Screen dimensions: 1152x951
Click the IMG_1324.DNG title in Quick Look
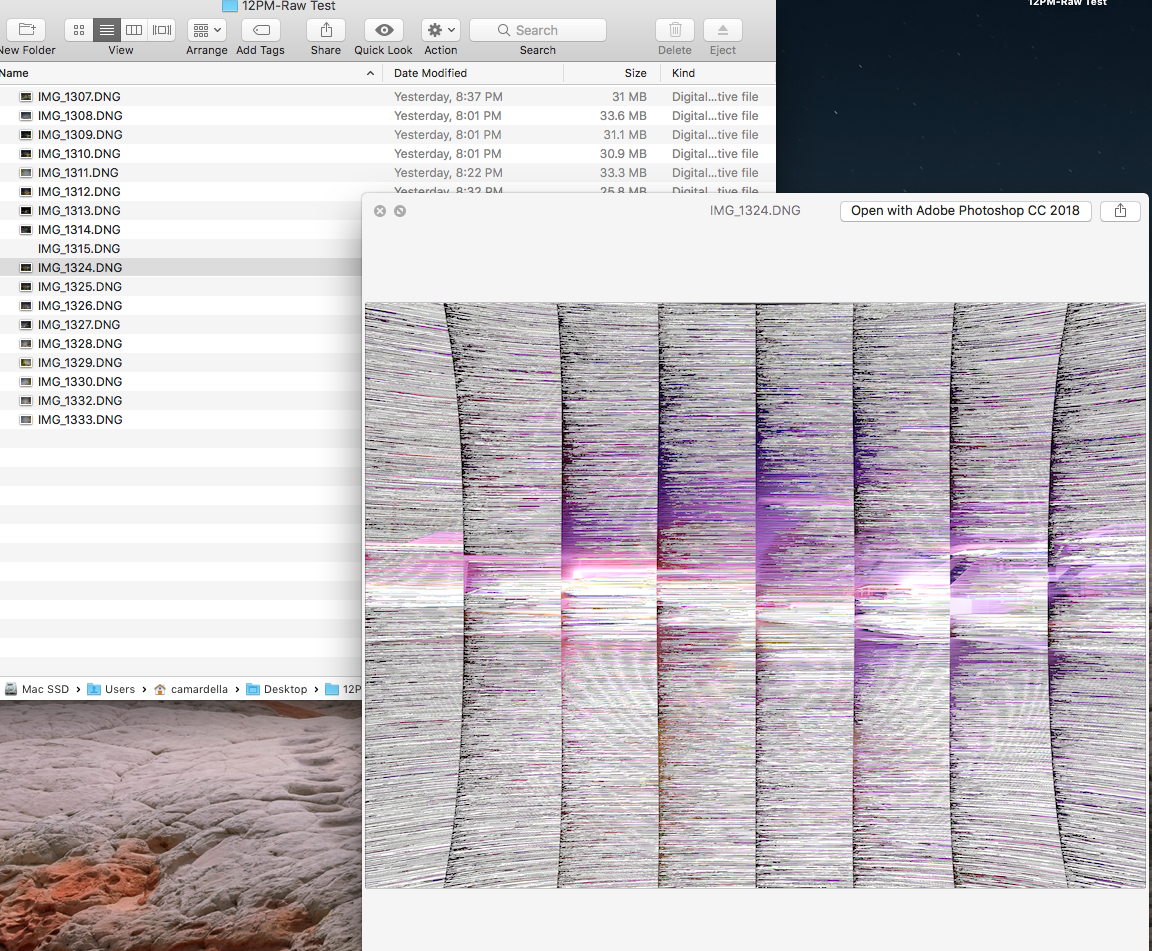click(x=755, y=211)
